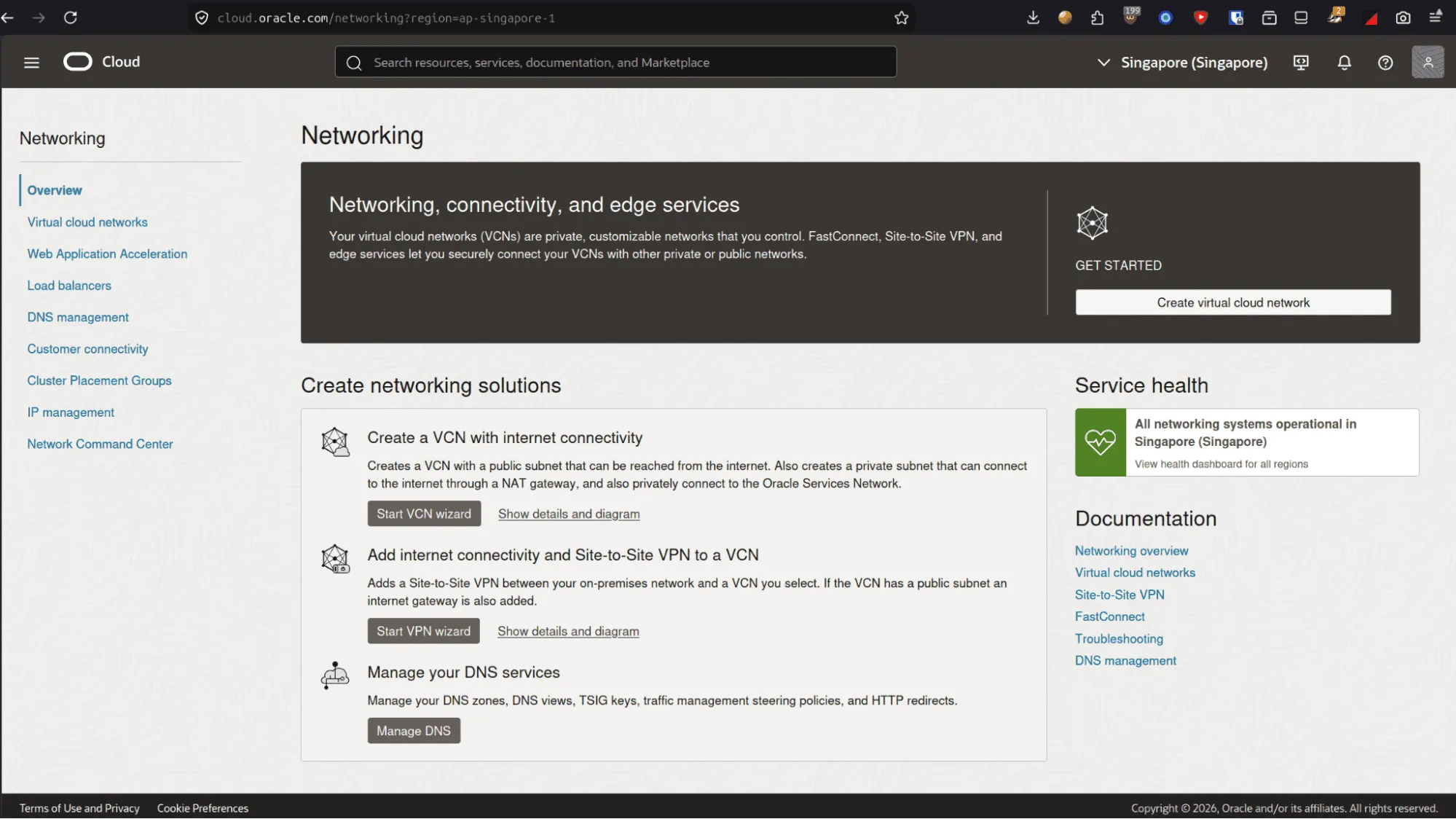Open Network Command Center
The height and width of the screenshot is (819, 1456).
click(100, 444)
